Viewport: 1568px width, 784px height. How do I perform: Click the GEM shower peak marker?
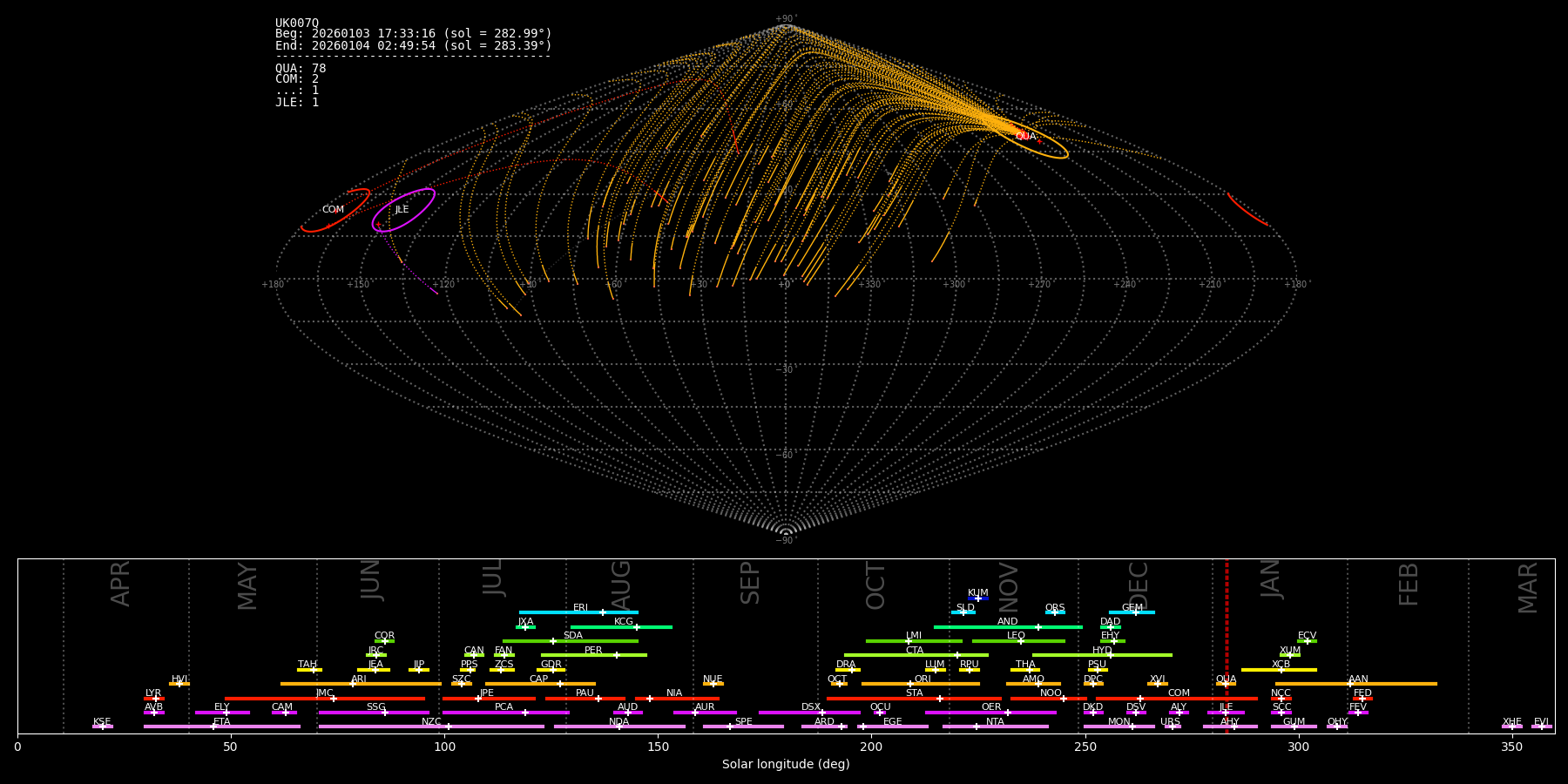tap(1135, 612)
